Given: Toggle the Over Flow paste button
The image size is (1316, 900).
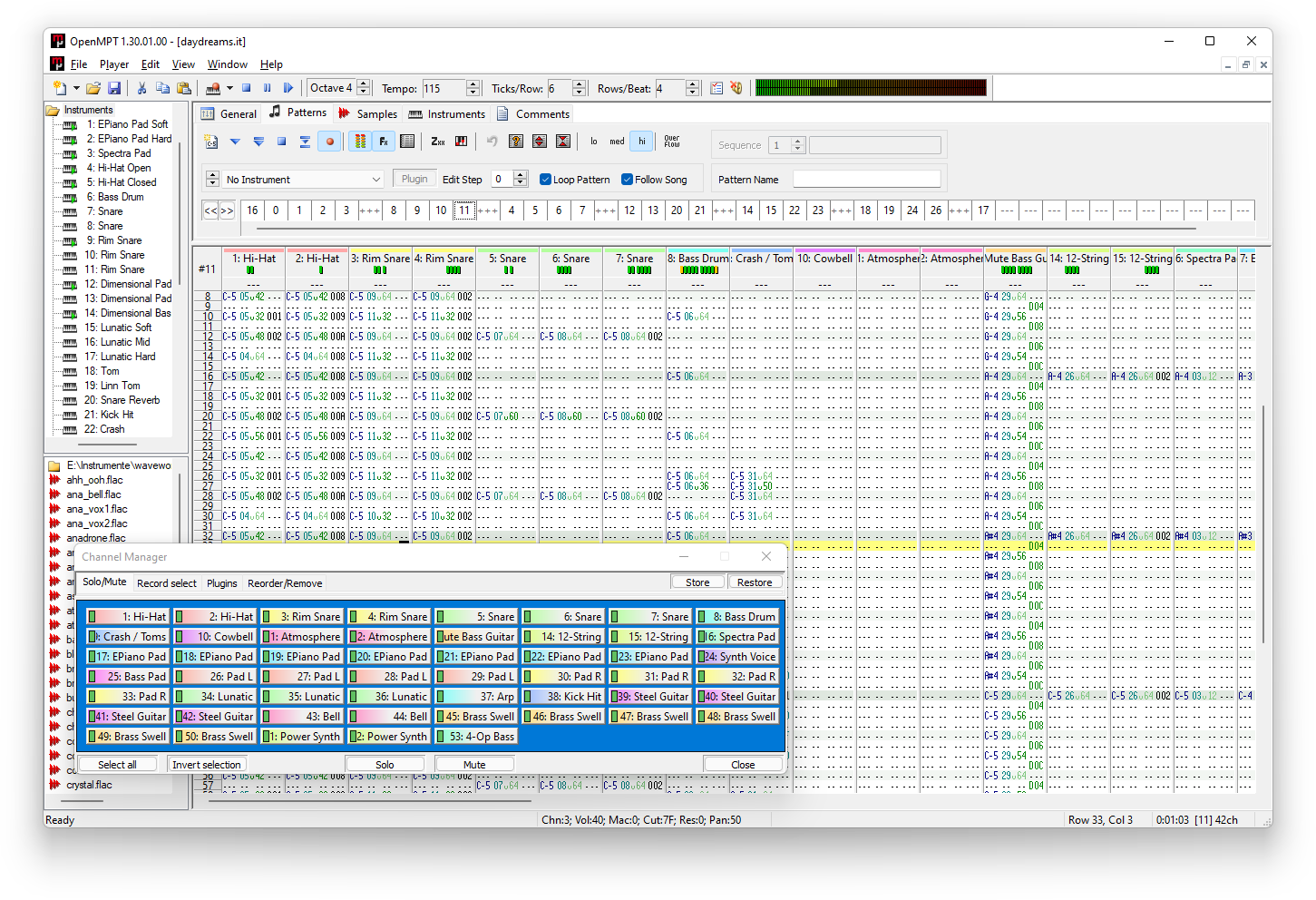Looking at the screenshot, I should [x=672, y=142].
